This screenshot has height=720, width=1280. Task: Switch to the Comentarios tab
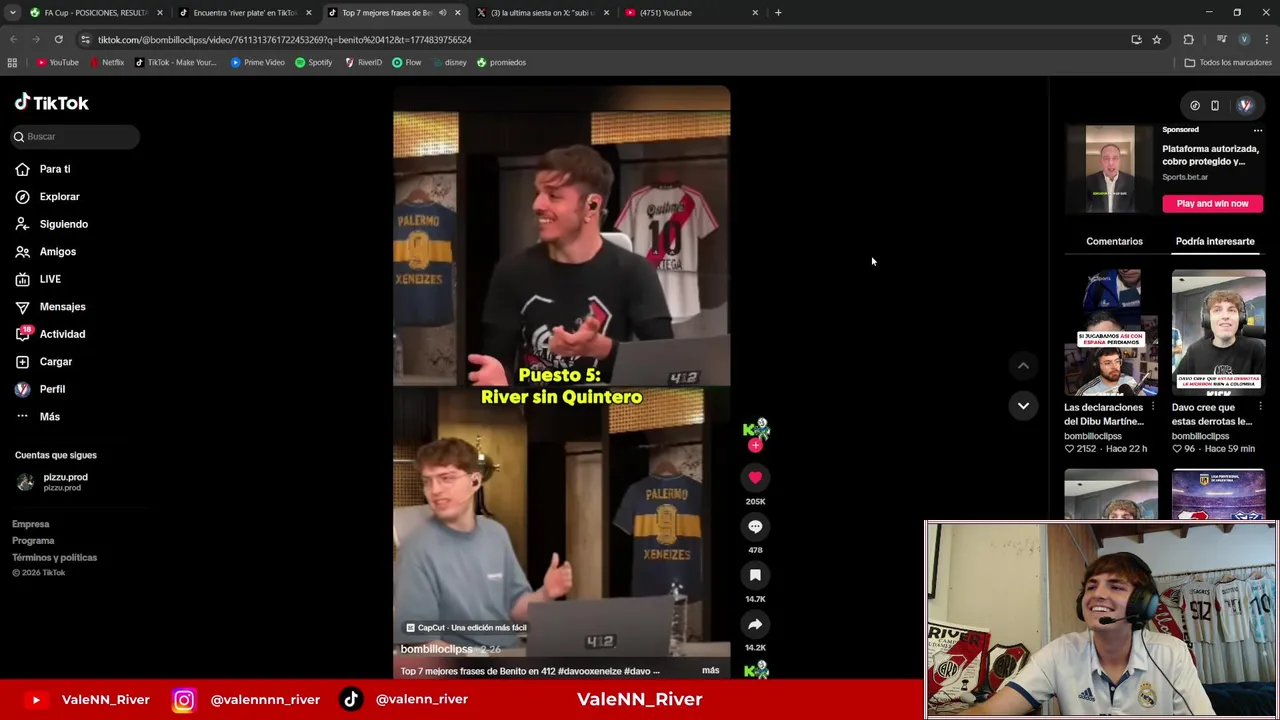click(1114, 241)
